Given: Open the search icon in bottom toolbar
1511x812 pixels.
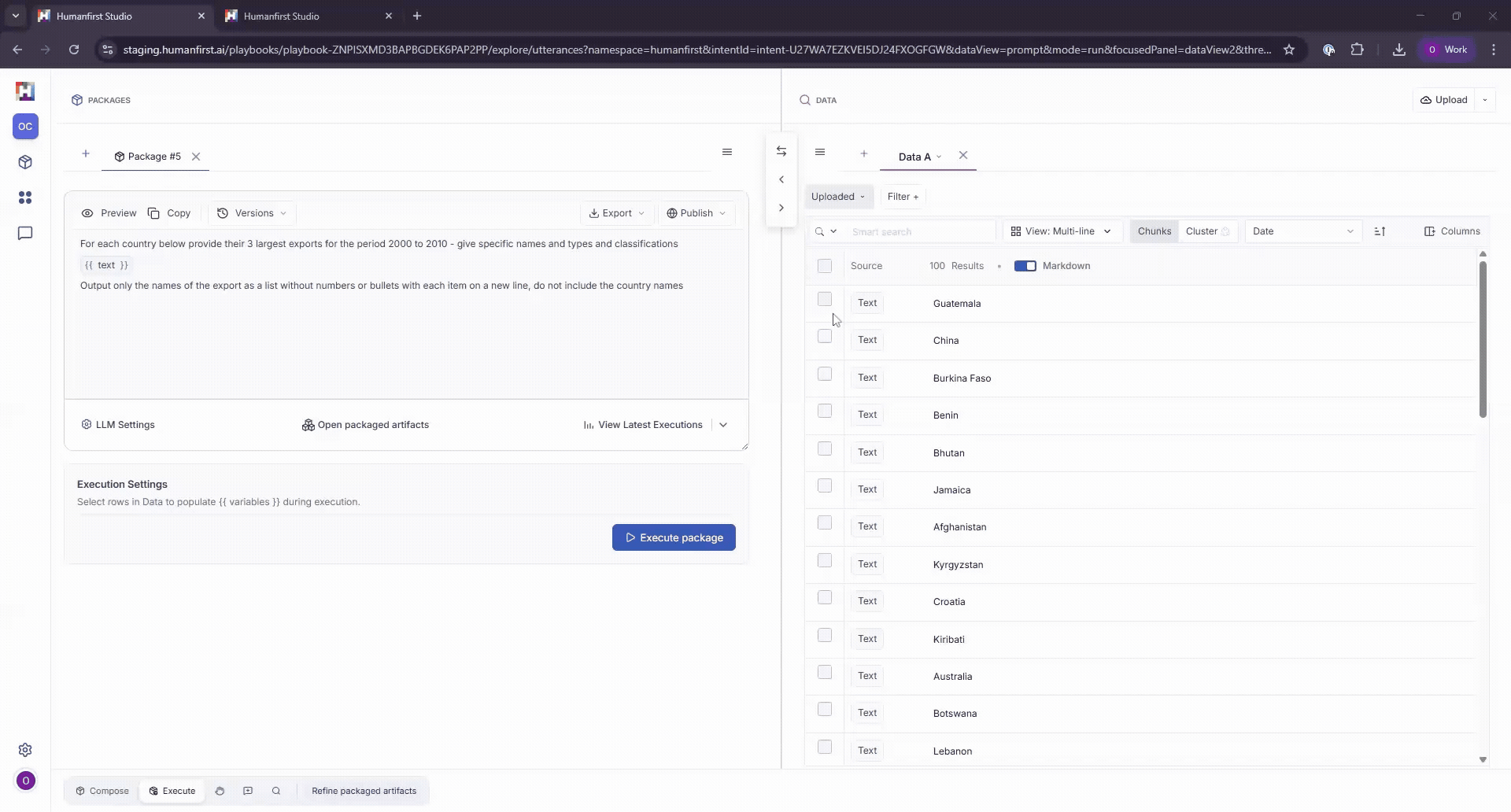Looking at the screenshot, I should click(x=275, y=791).
